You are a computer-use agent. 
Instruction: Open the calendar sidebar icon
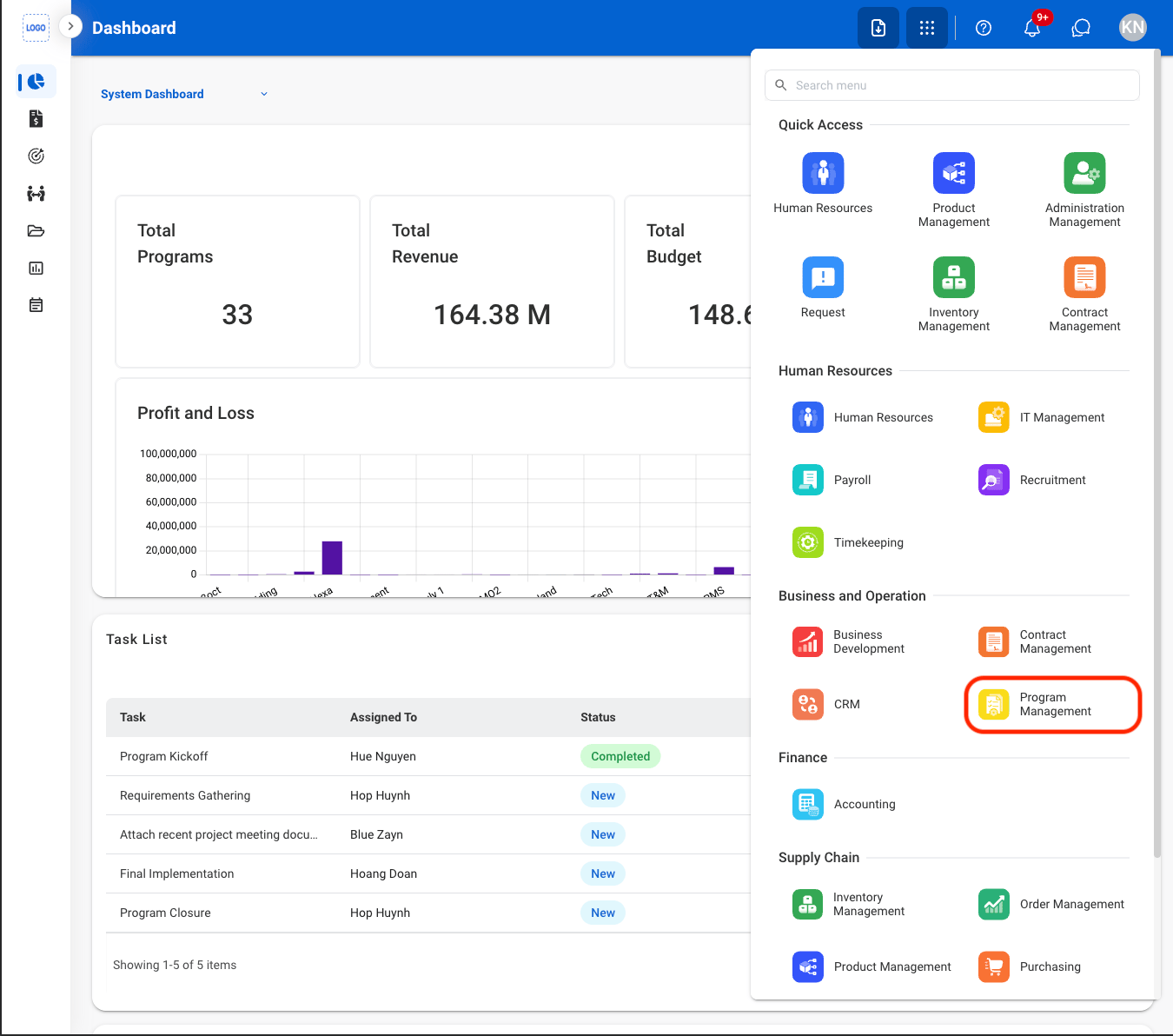pos(36,305)
